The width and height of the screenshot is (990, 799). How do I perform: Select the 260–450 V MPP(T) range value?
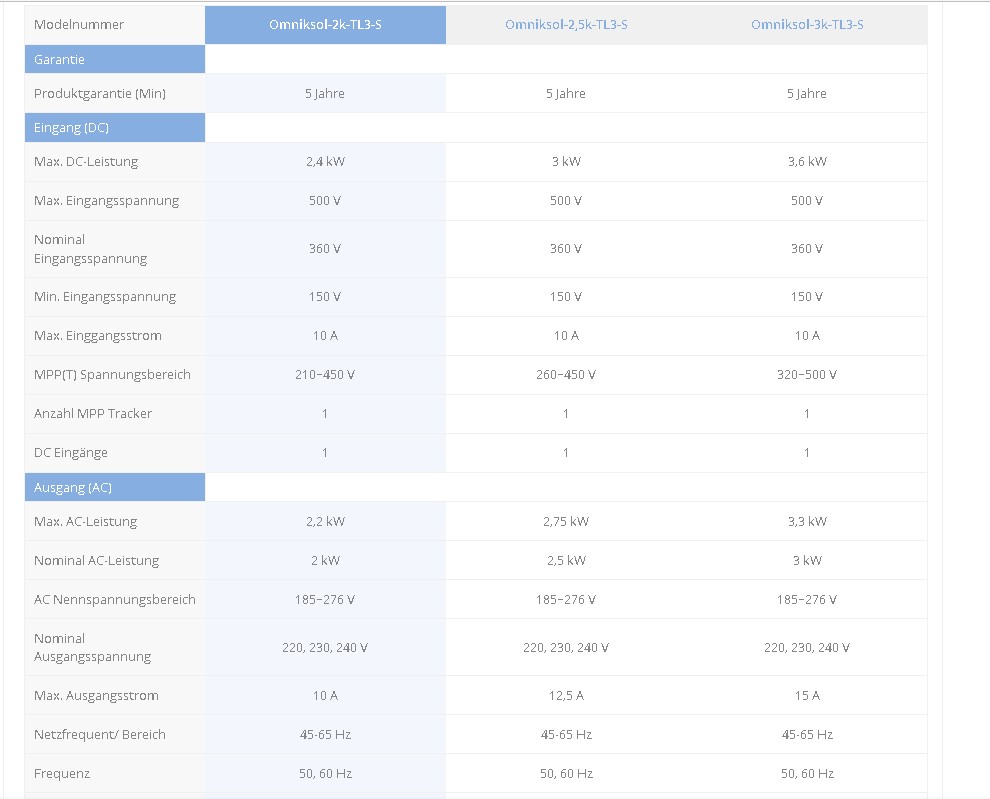(x=566, y=375)
